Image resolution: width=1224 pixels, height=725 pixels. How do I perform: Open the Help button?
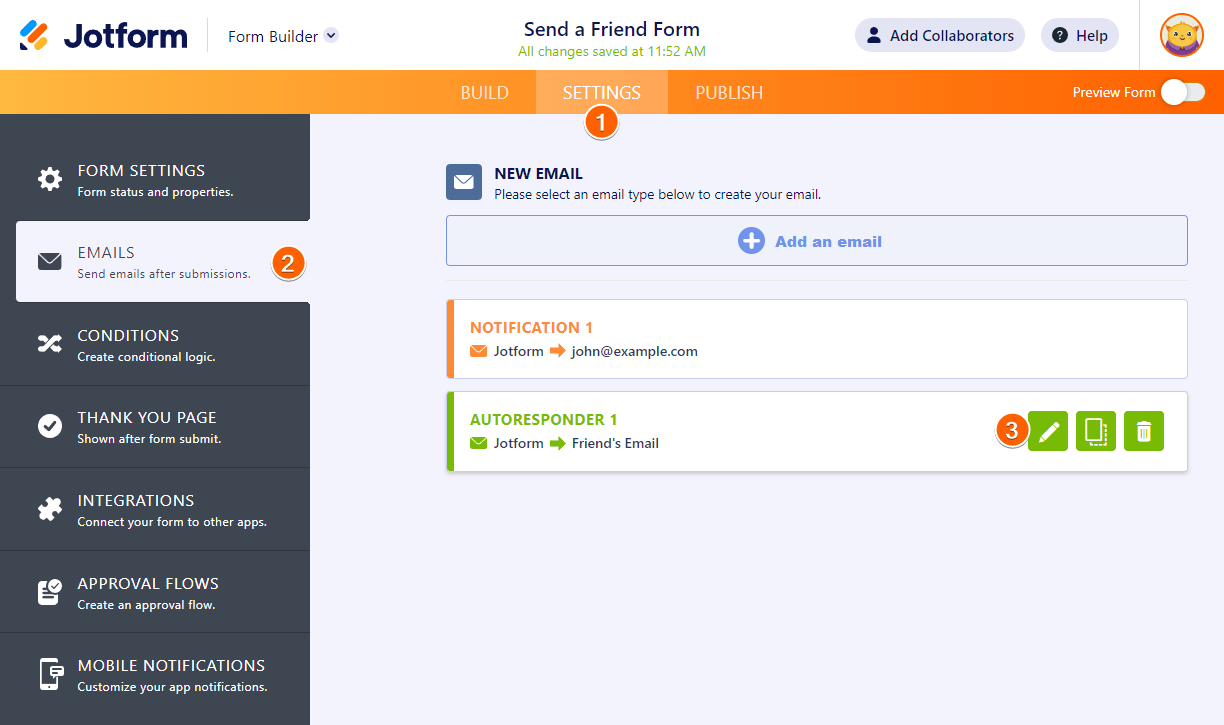[1079, 35]
